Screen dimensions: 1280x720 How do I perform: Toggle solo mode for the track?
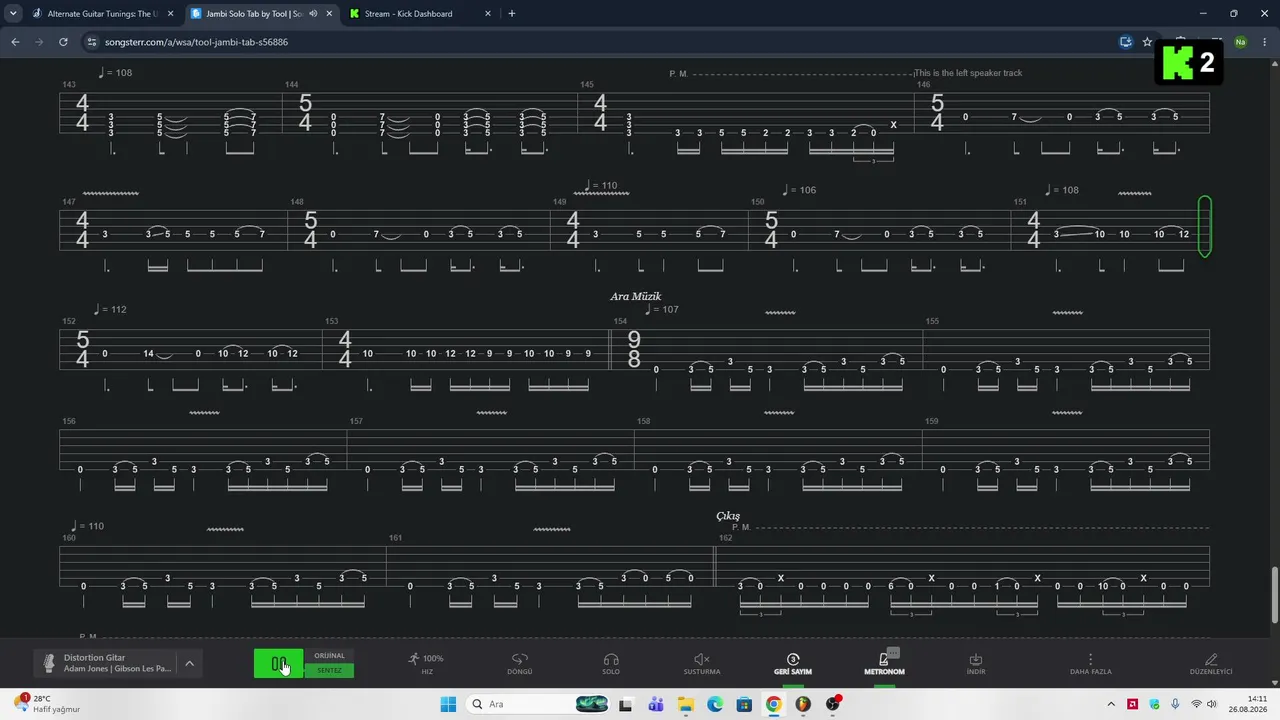[x=611, y=664]
